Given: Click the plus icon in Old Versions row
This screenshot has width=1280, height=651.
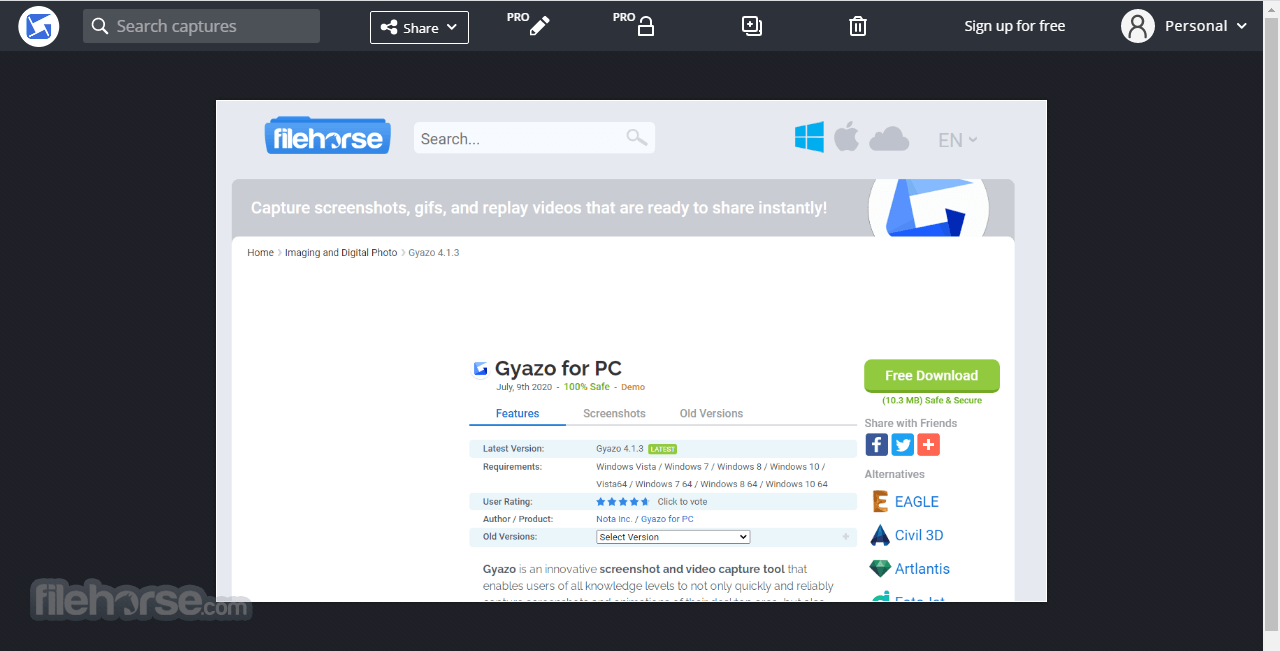Looking at the screenshot, I should [x=846, y=537].
